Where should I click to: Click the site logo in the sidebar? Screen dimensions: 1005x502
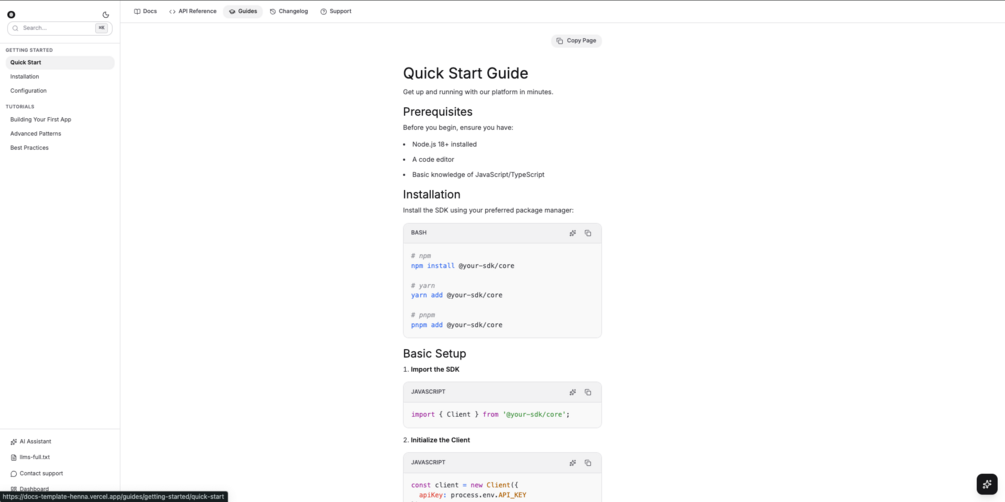[x=11, y=15]
